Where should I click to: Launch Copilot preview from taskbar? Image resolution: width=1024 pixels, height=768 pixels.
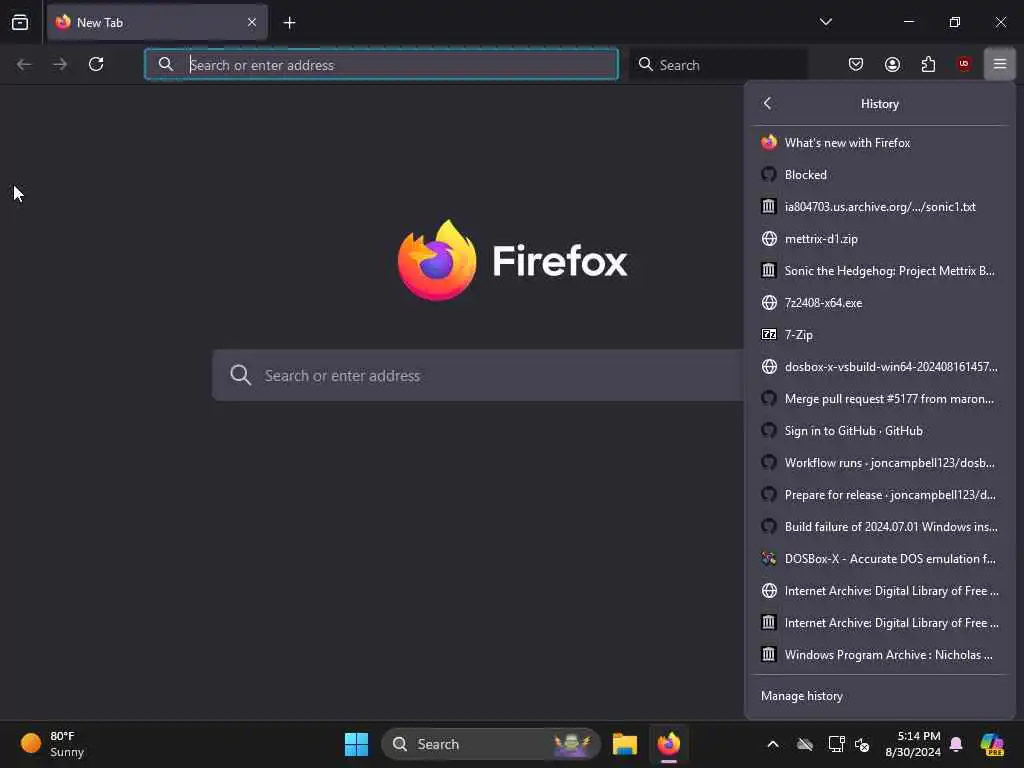[x=992, y=744]
